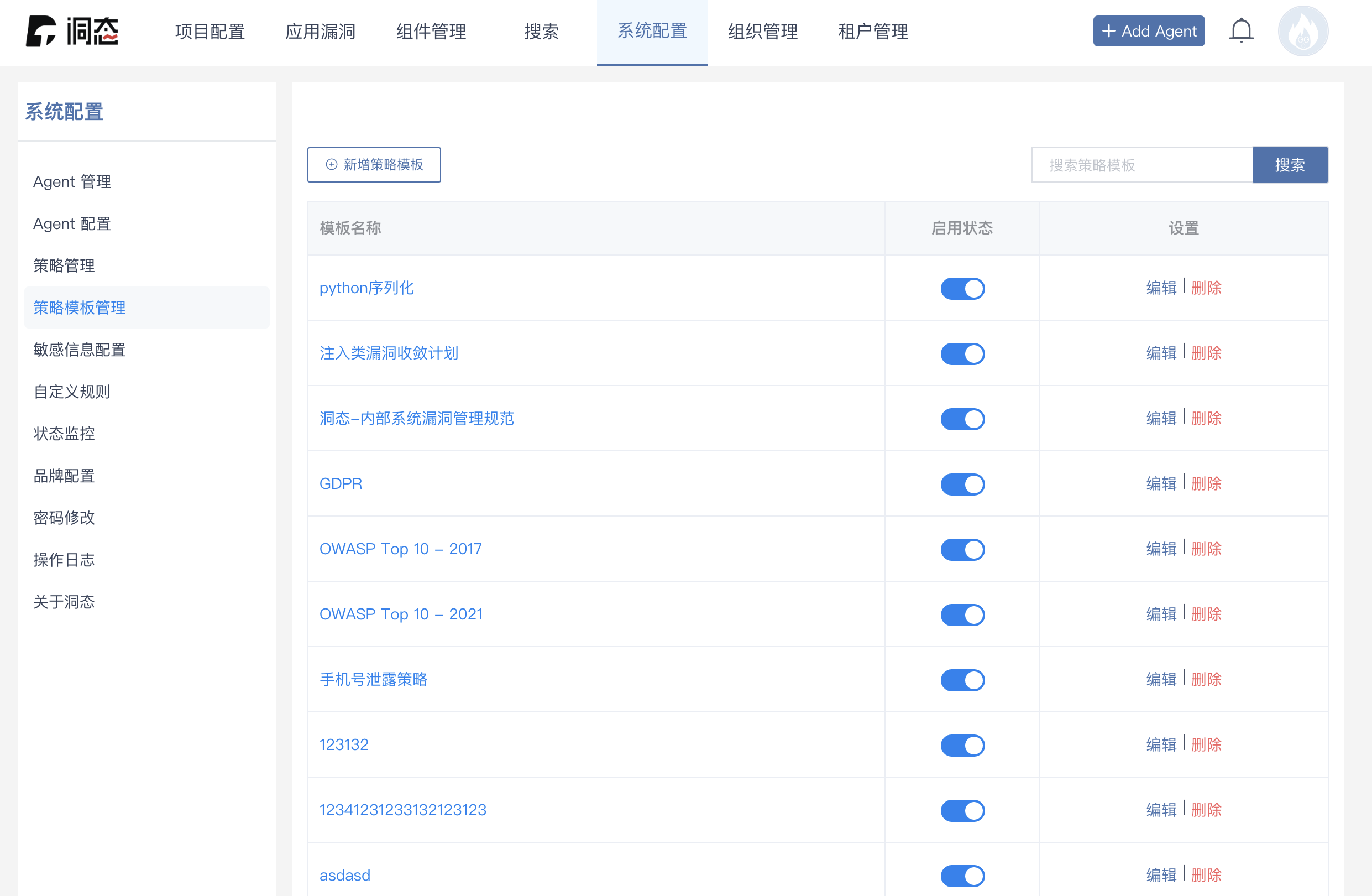The height and width of the screenshot is (896, 1372).
Task: Open the python序列化 template link
Action: (x=366, y=288)
